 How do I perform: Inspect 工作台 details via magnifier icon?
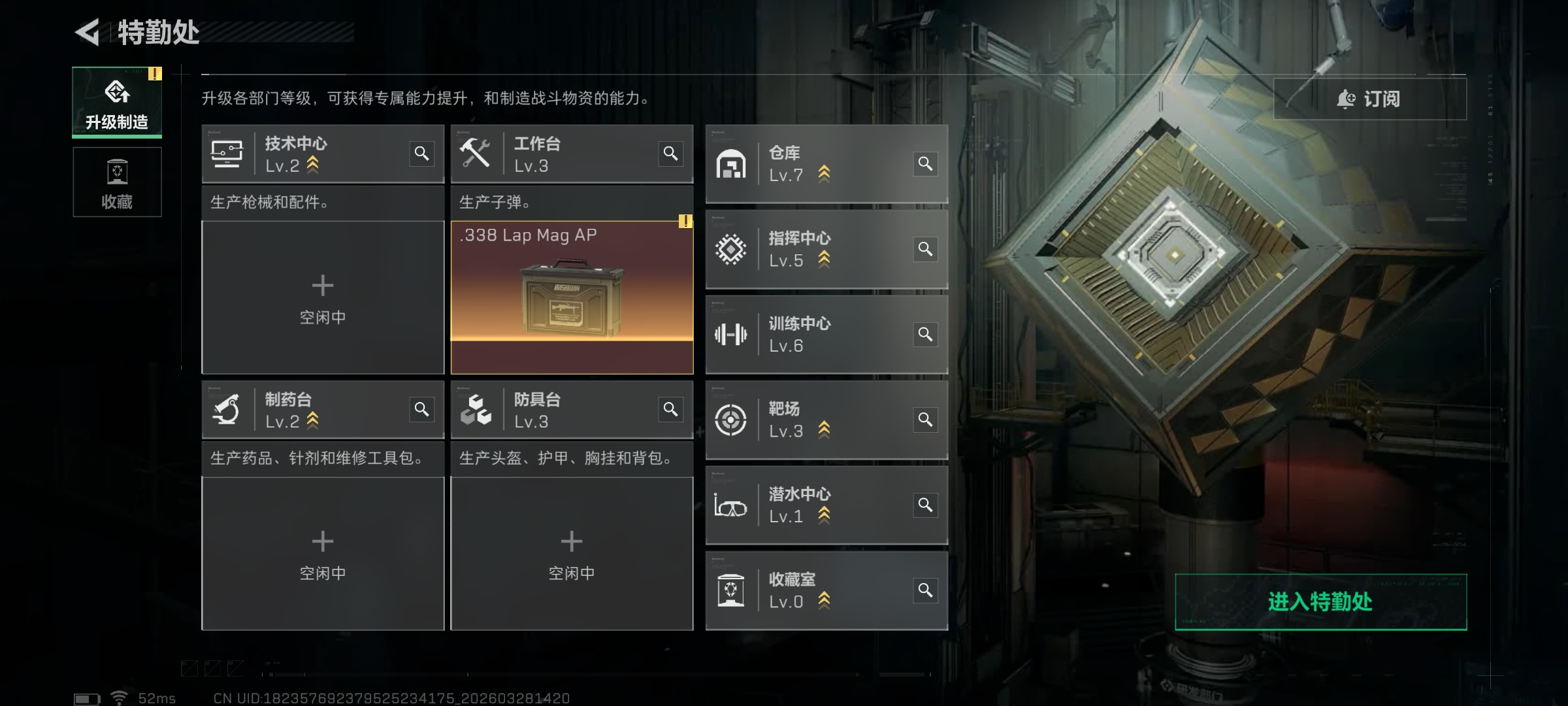[671, 154]
